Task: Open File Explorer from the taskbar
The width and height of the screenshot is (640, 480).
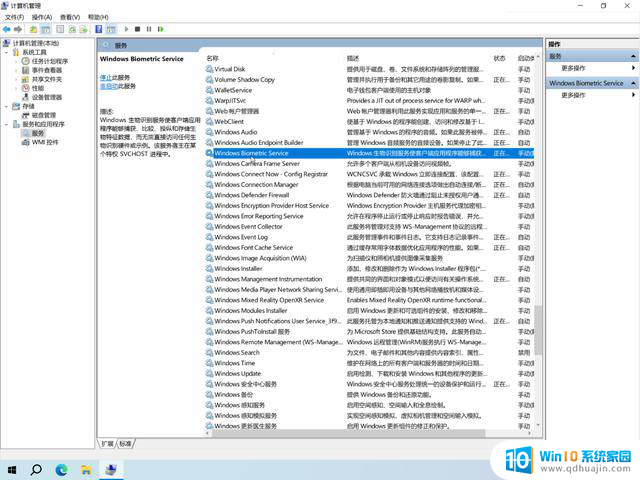Action: click(x=86, y=470)
